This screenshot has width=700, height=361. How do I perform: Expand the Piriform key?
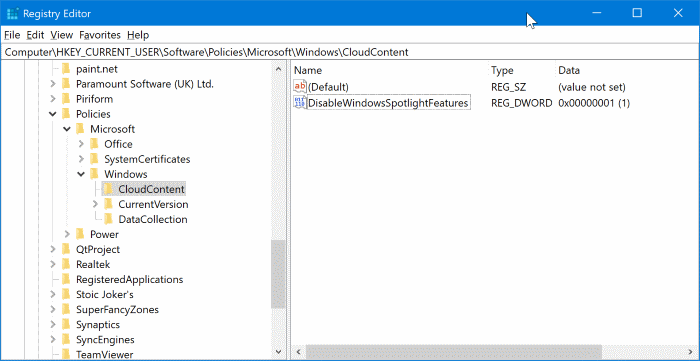coord(53,99)
